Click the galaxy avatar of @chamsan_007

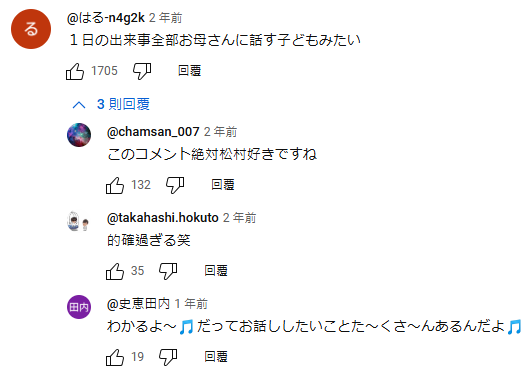79,135
